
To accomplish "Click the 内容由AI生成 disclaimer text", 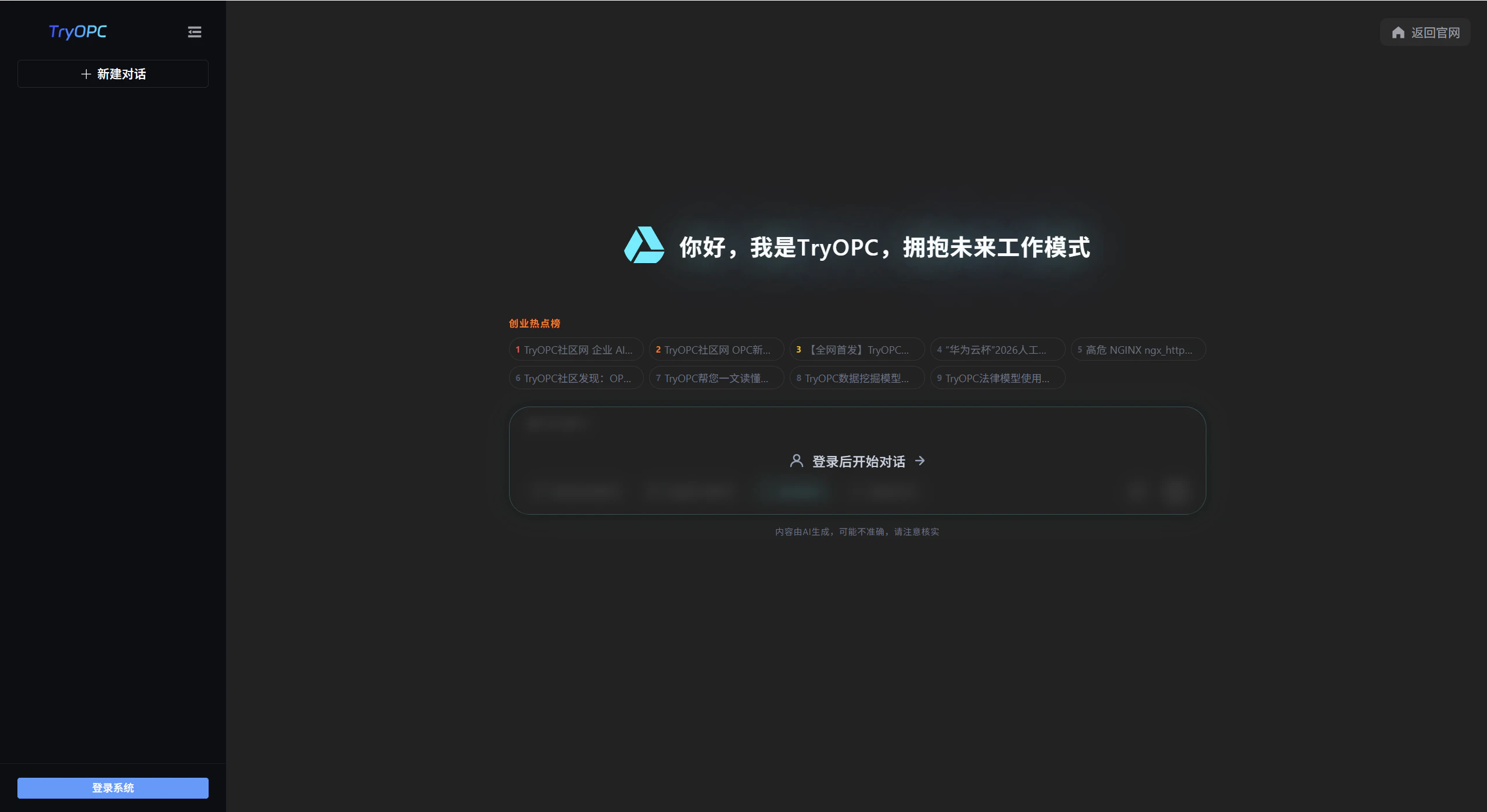I will (x=857, y=531).
